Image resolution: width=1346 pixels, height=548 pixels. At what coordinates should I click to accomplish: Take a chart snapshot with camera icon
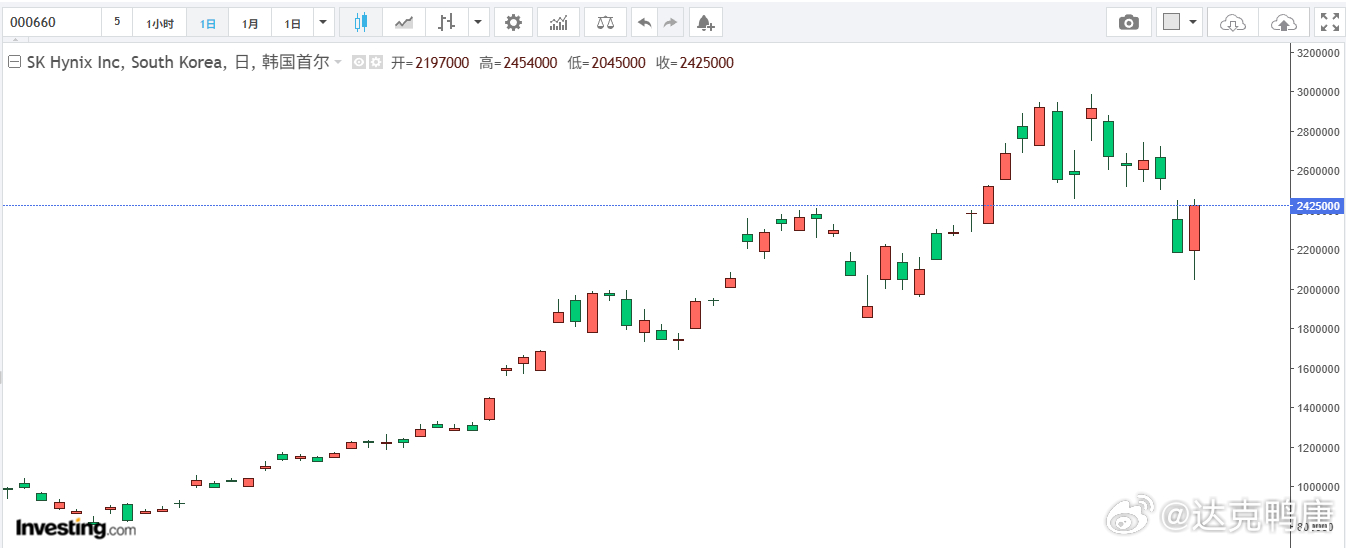coord(1129,22)
